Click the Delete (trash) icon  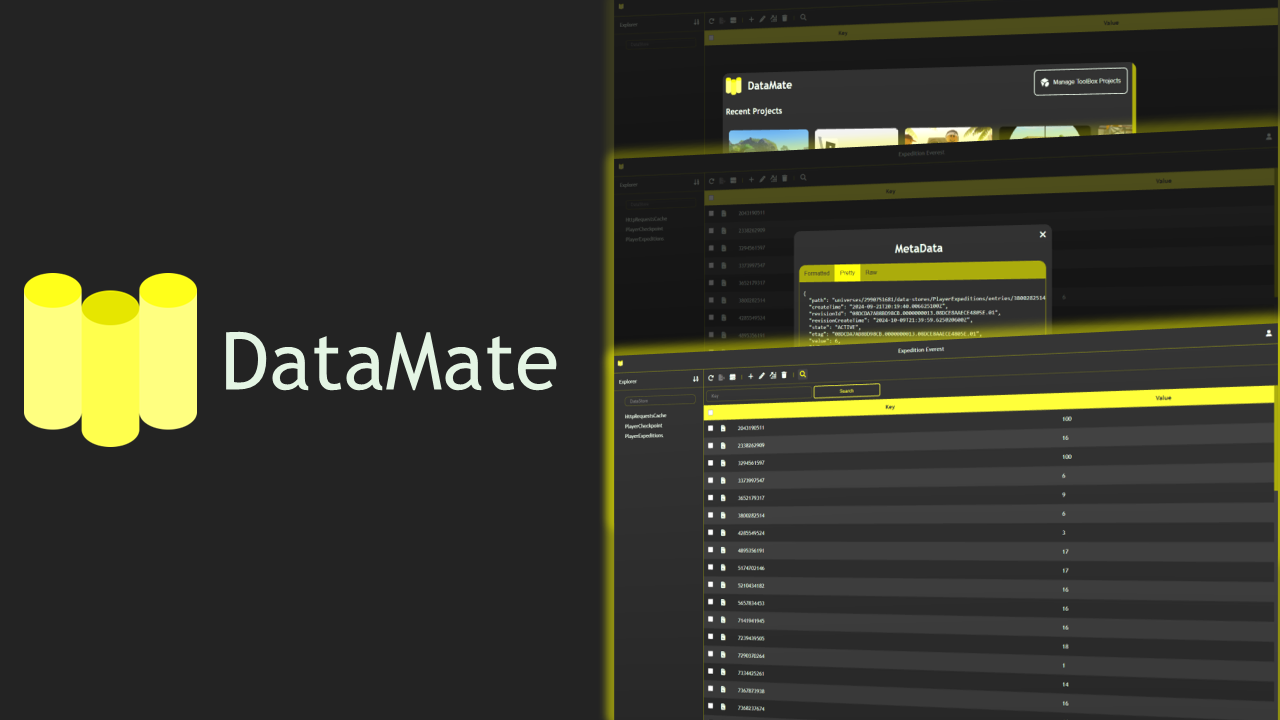pos(783,377)
